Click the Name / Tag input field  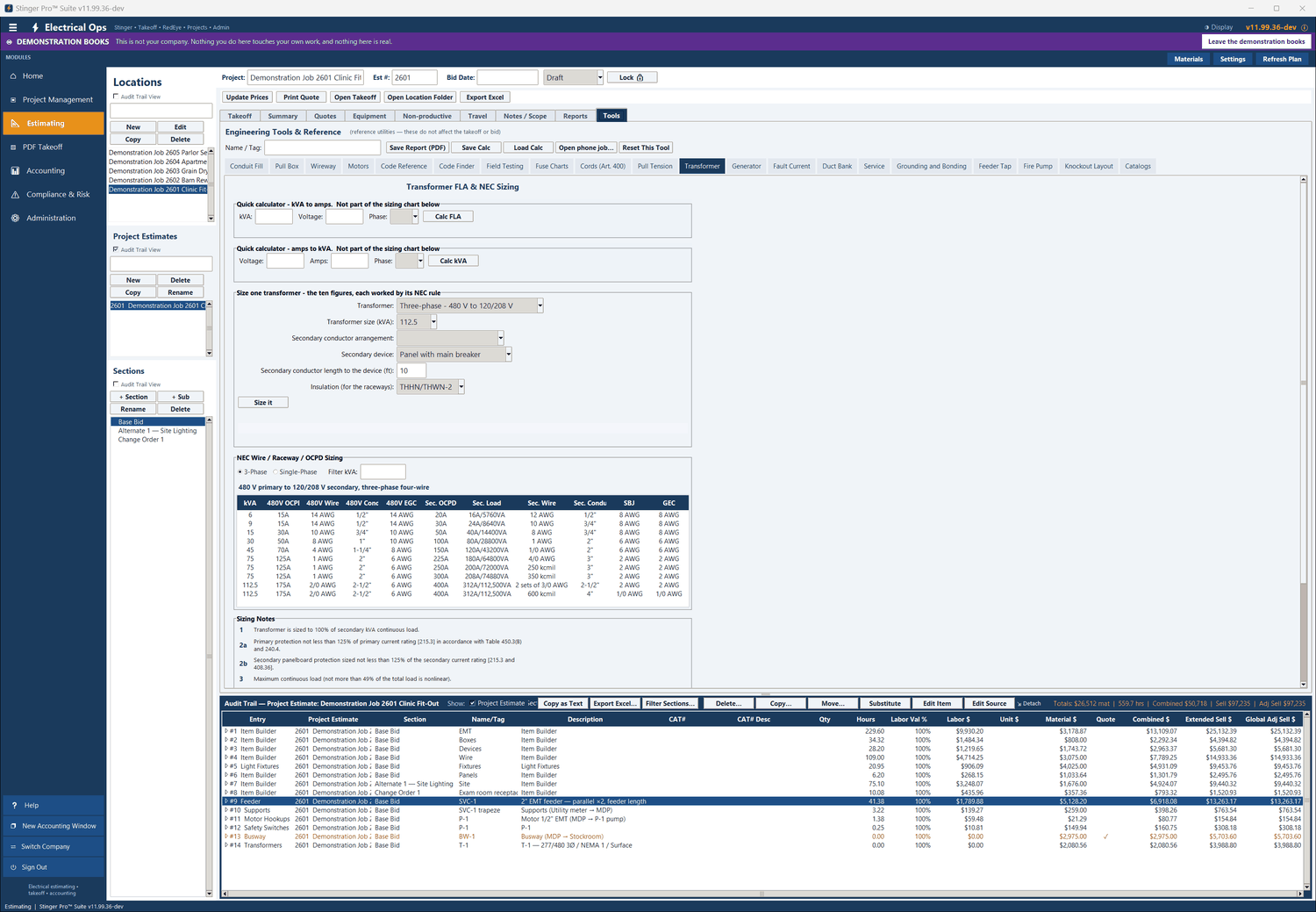tap(323, 147)
